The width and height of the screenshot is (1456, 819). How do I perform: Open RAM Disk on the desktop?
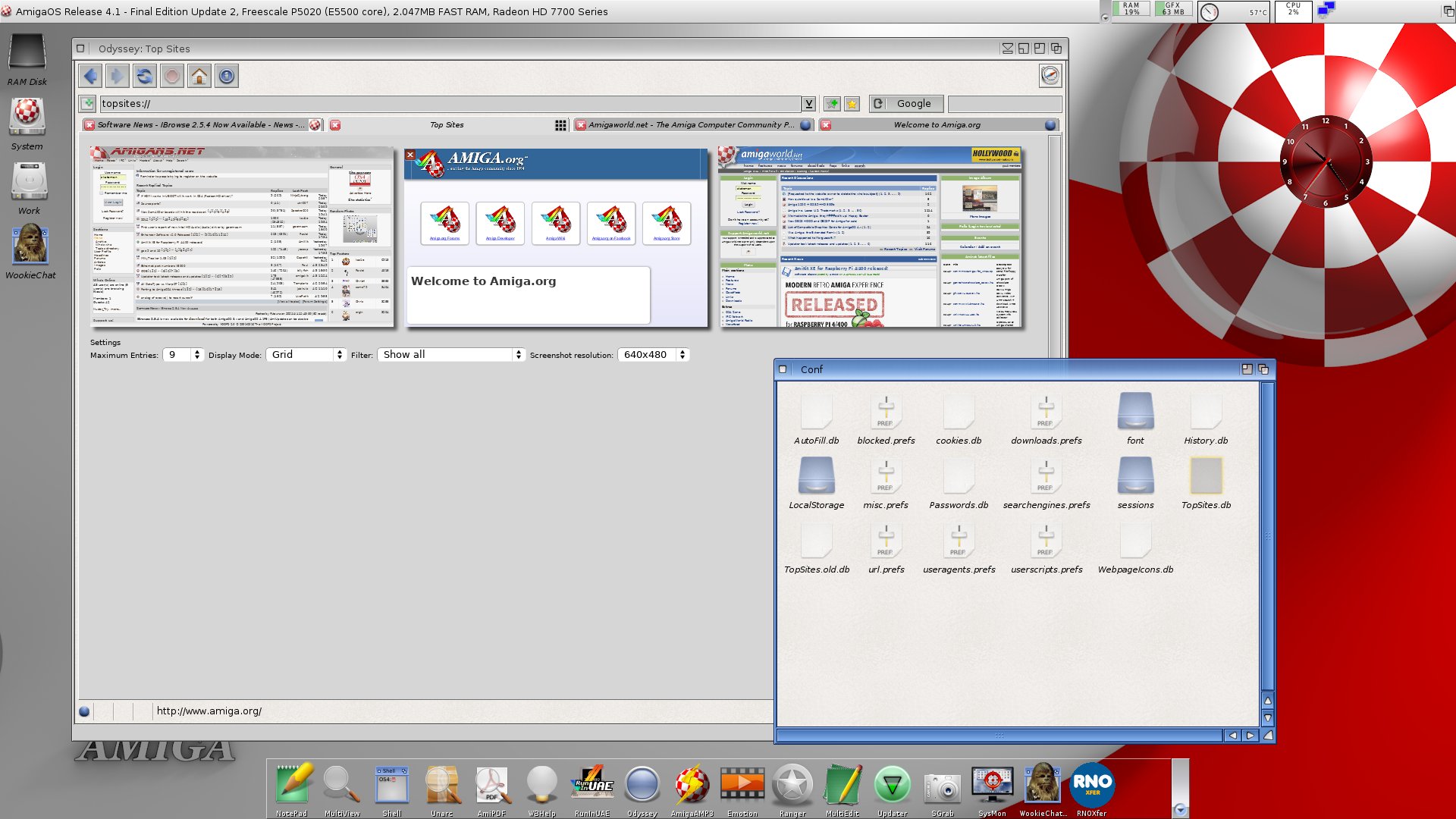(27, 59)
